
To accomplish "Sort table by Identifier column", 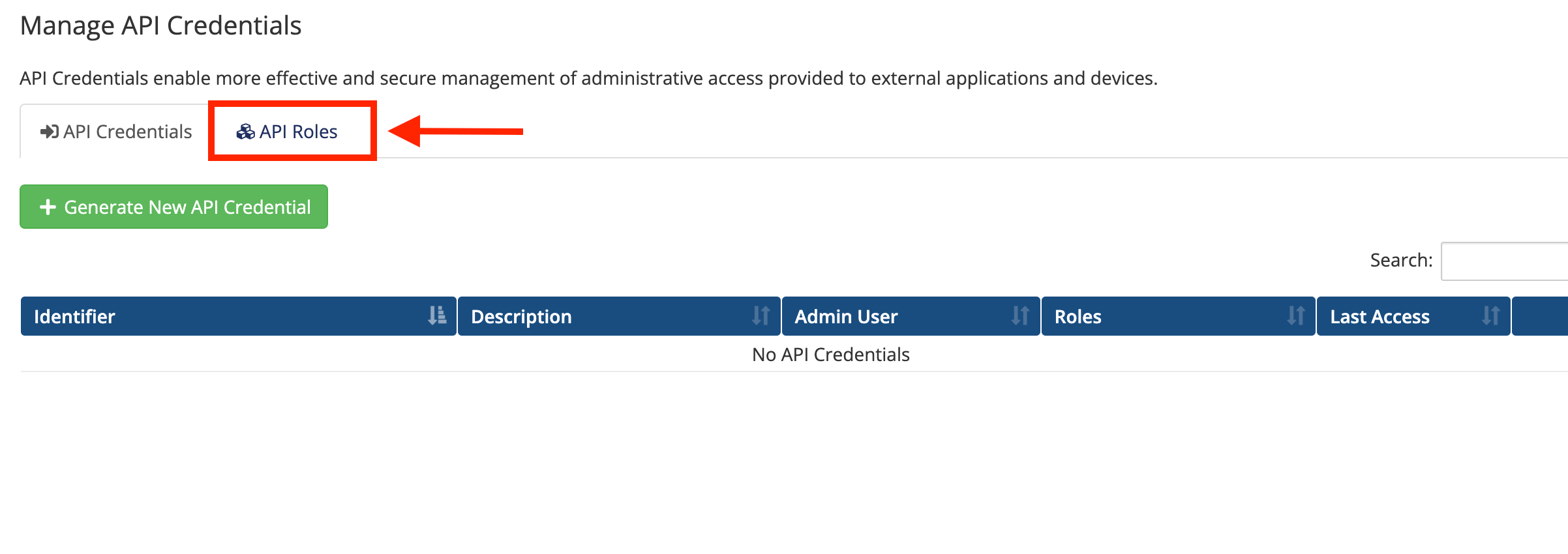I will tap(238, 316).
